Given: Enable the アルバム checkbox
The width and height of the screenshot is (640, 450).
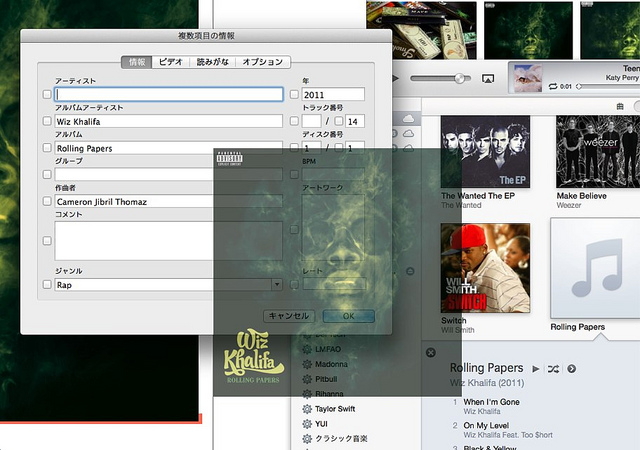Looking at the screenshot, I should pos(47,148).
